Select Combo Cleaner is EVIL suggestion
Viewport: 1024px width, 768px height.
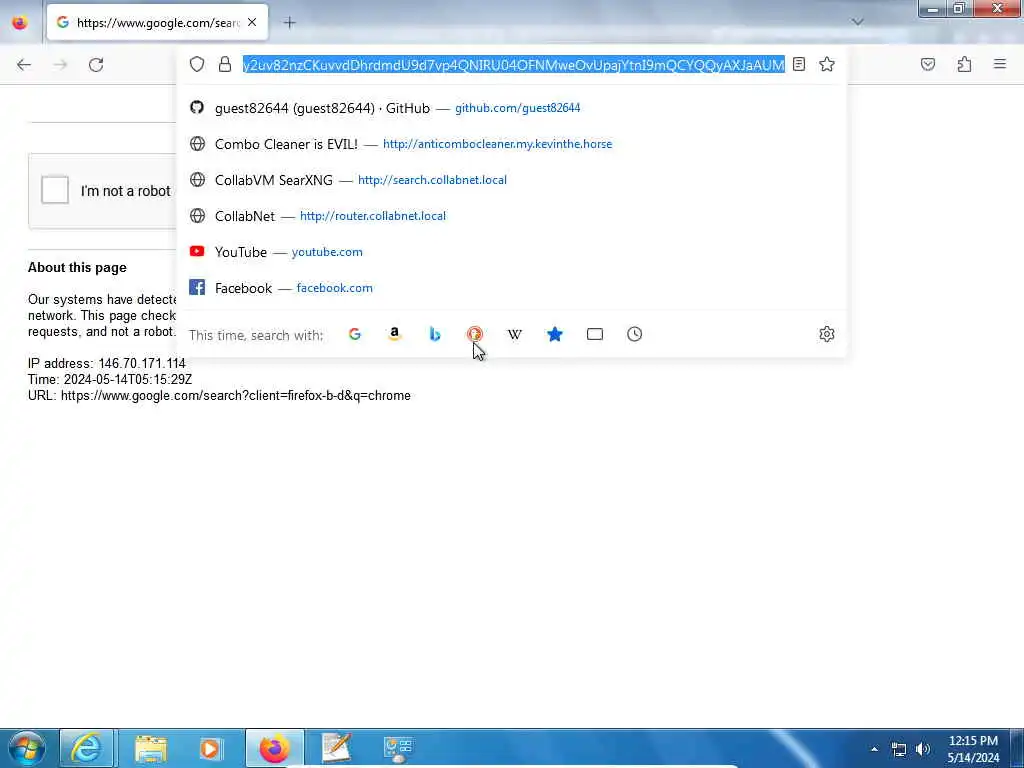(511, 144)
